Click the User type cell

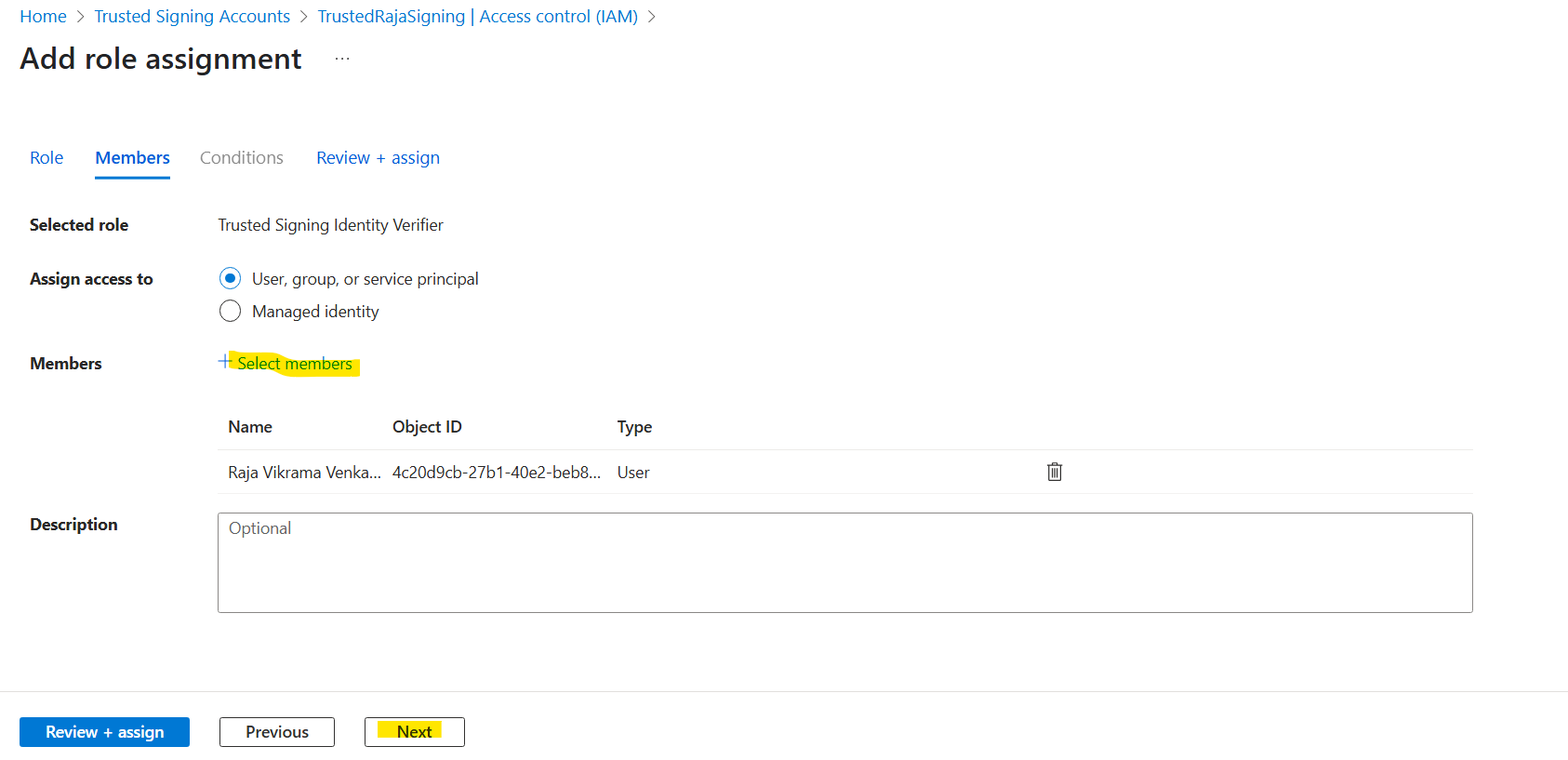click(x=633, y=473)
